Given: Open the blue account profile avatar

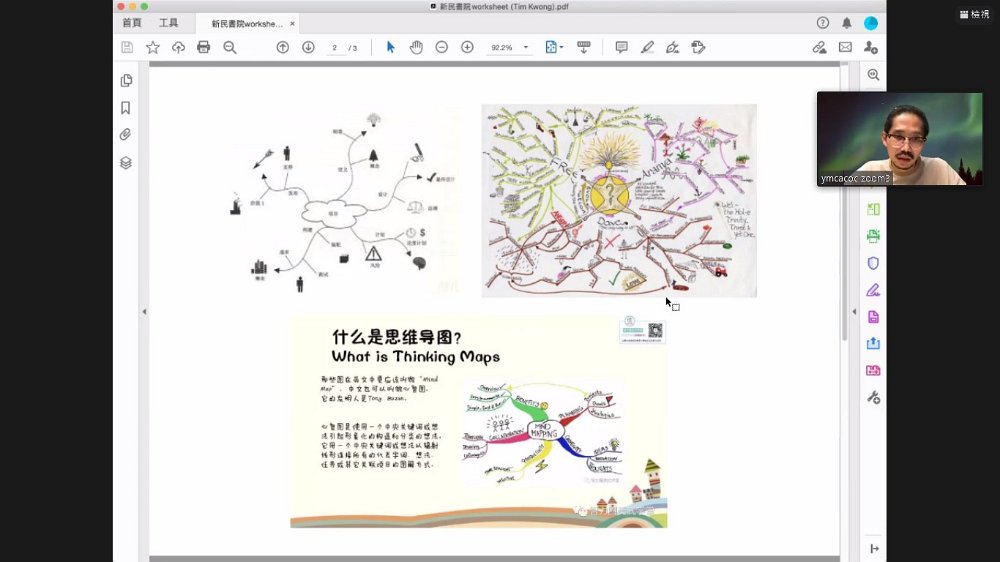Looking at the screenshot, I should pyautogui.click(x=871, y=23).
